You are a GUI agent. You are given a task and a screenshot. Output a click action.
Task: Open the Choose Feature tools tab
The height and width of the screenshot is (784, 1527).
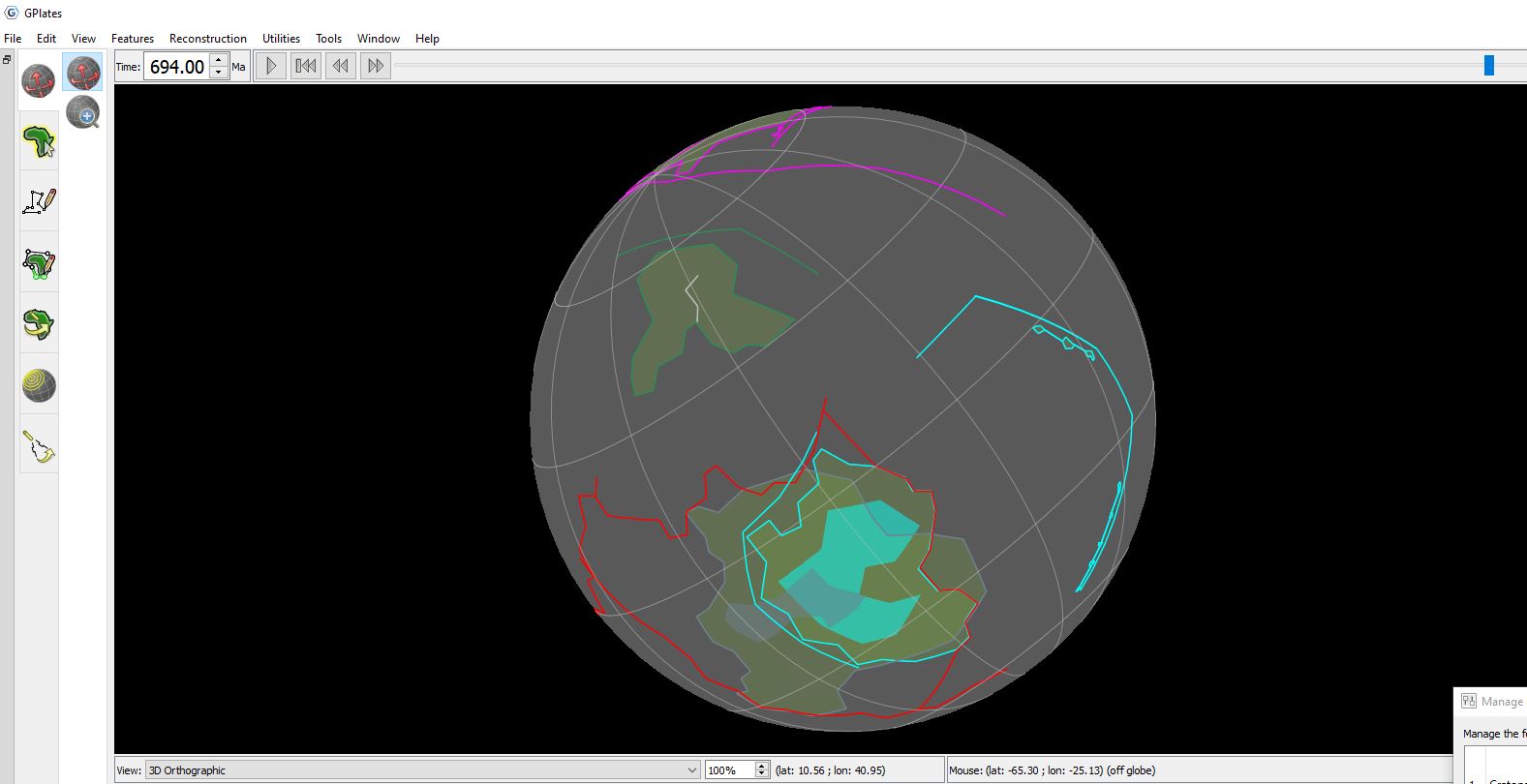39,141
